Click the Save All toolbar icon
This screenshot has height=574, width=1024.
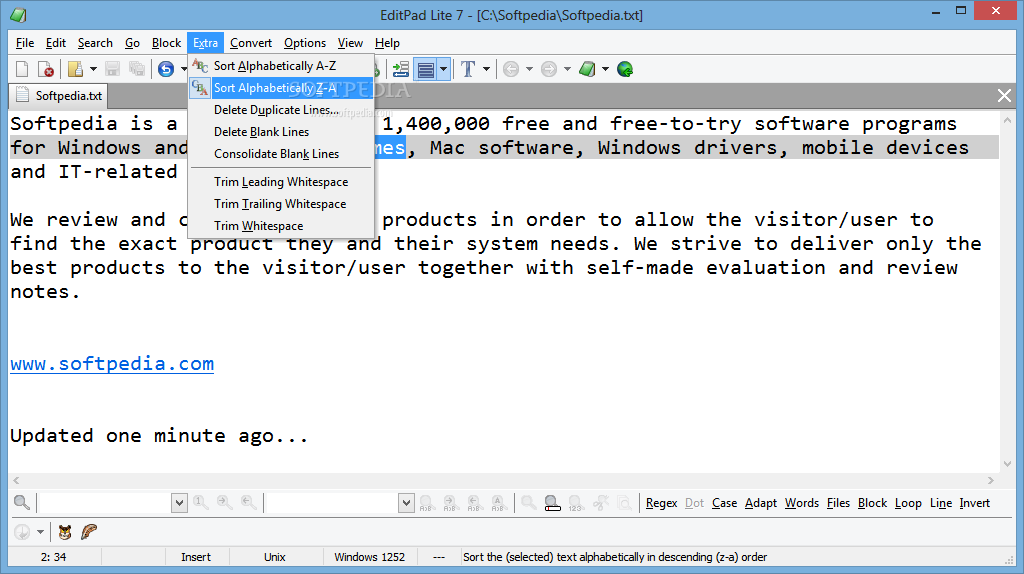coord(136,69)
